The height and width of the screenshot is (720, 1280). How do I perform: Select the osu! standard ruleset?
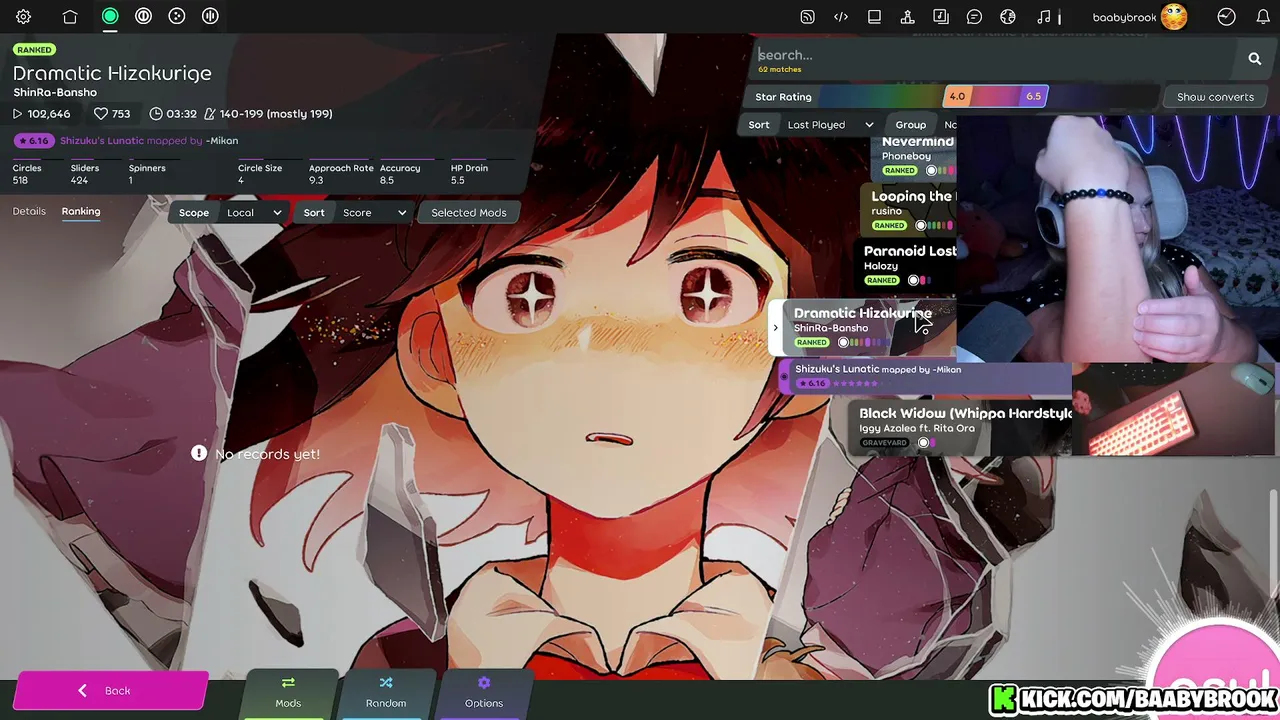pyautogui.click(x=110, y=16)
